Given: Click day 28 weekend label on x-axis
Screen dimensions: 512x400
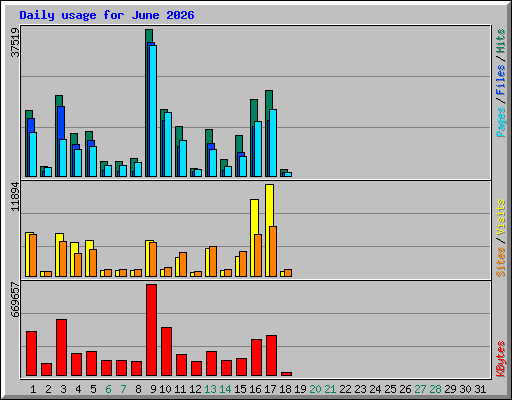Looking at the screenshot, I should [x=435, y=389].
